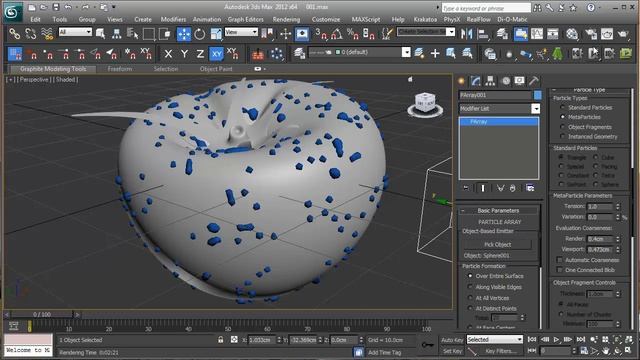Select Standard Particles radio button
Image resolution: width=640 pixels, height=360 pixels.
point(562,107)
